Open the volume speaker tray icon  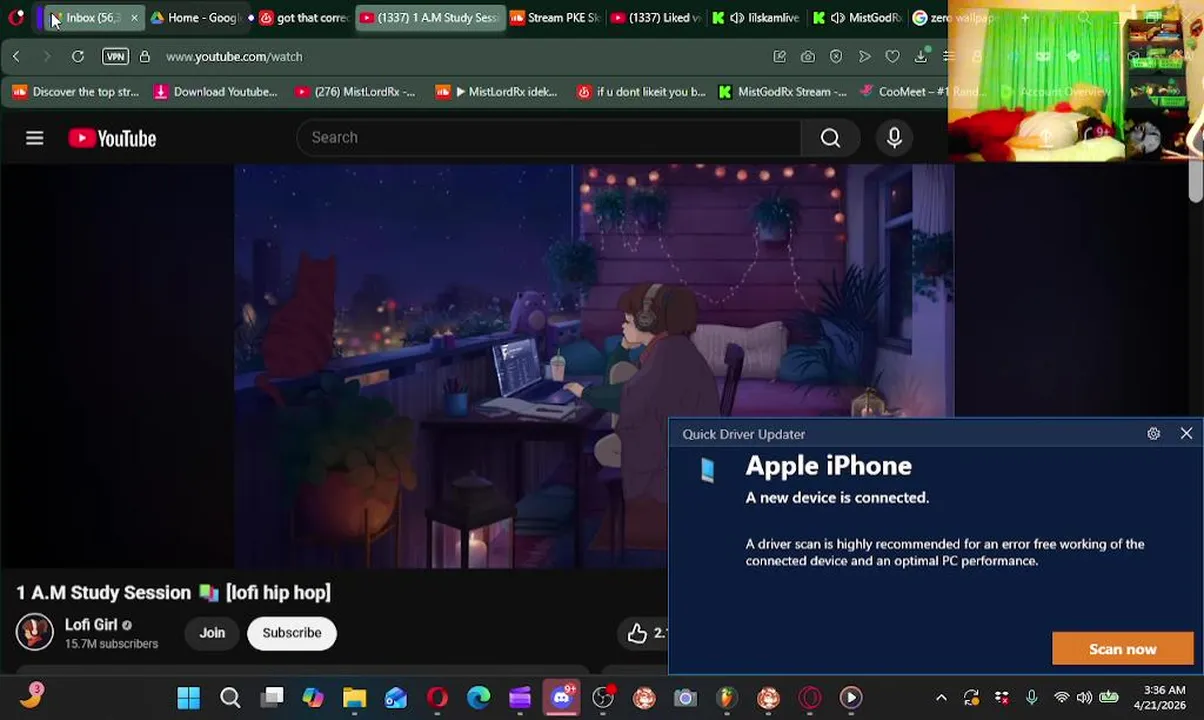click(x=1086, y=698)
